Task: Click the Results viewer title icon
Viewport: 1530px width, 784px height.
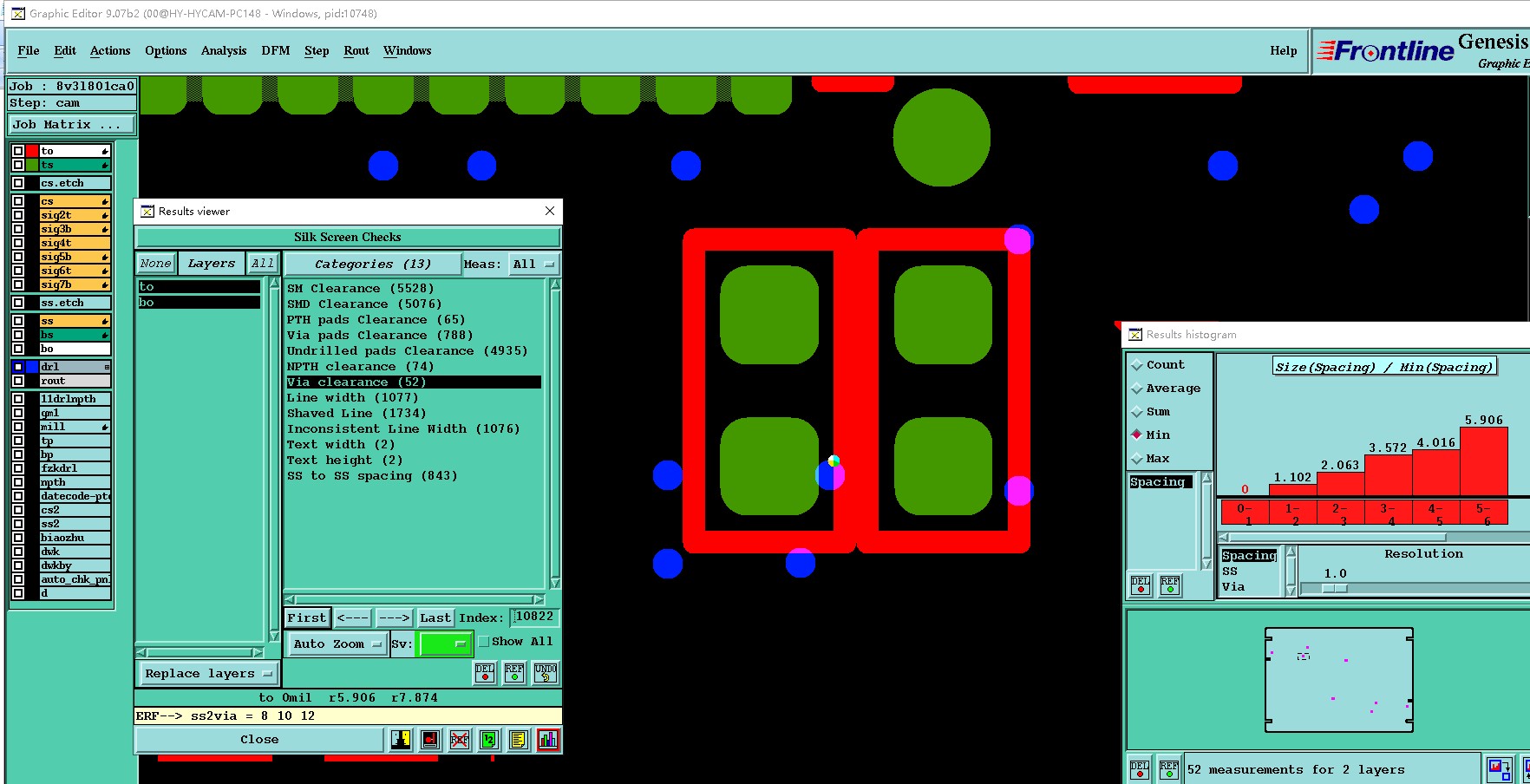Action: (x=147, y=211)
